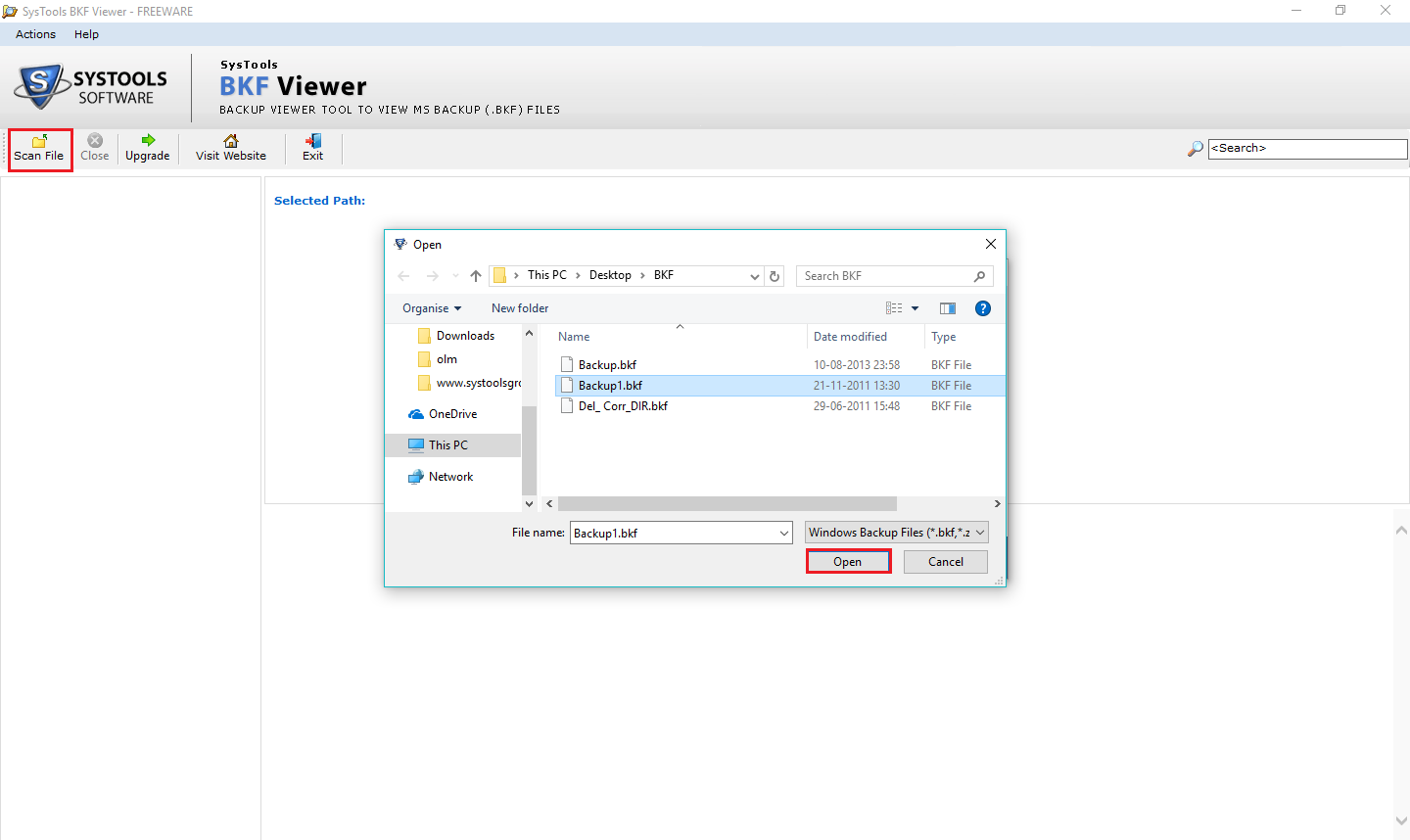Image resolution: width=1410 pixels, height=840 pixels.
Task: Click New folder in dialog
Action: point(520,308)
